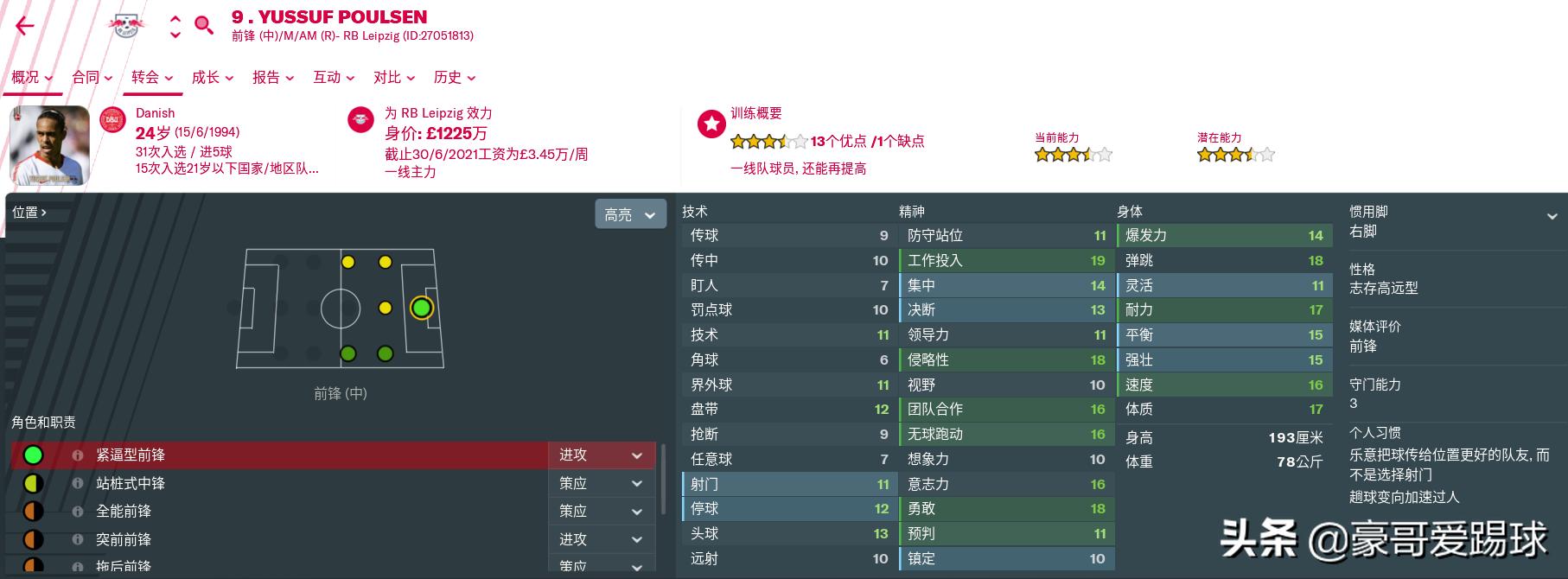Open the 互动 tab menu
Screen dimensions: 1568x579
pyautogui.click(x=334, y=77)
